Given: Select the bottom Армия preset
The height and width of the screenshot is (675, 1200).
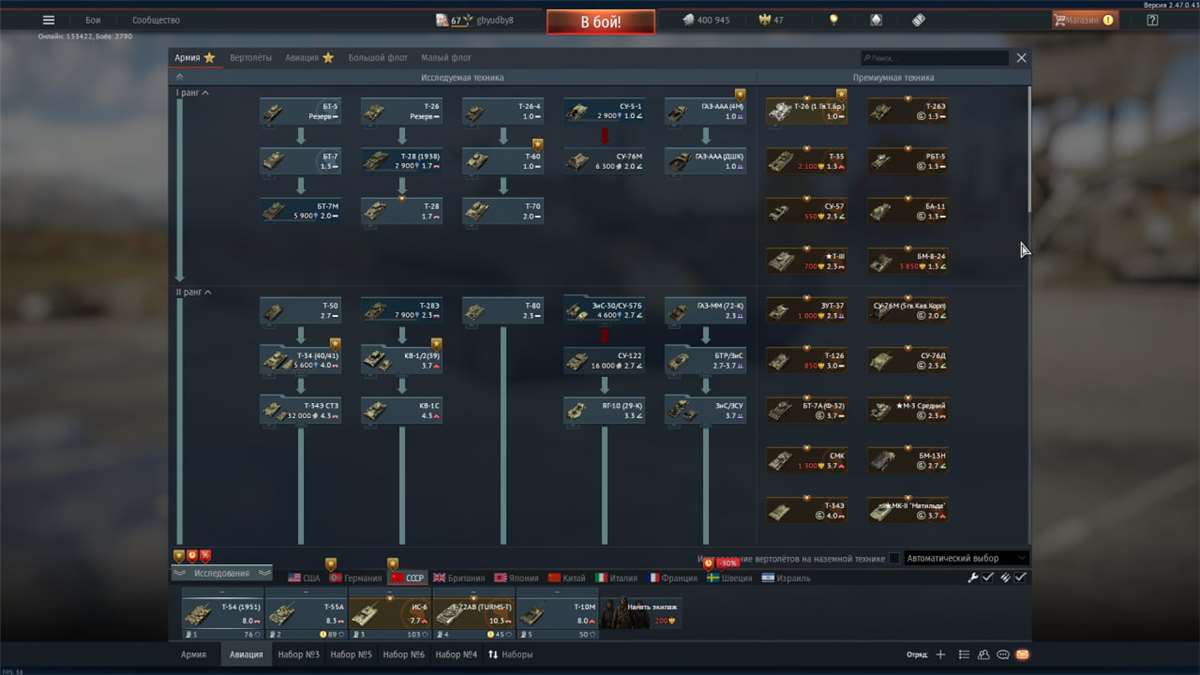Looking at the screenshot, I should [x=194, y=655].
